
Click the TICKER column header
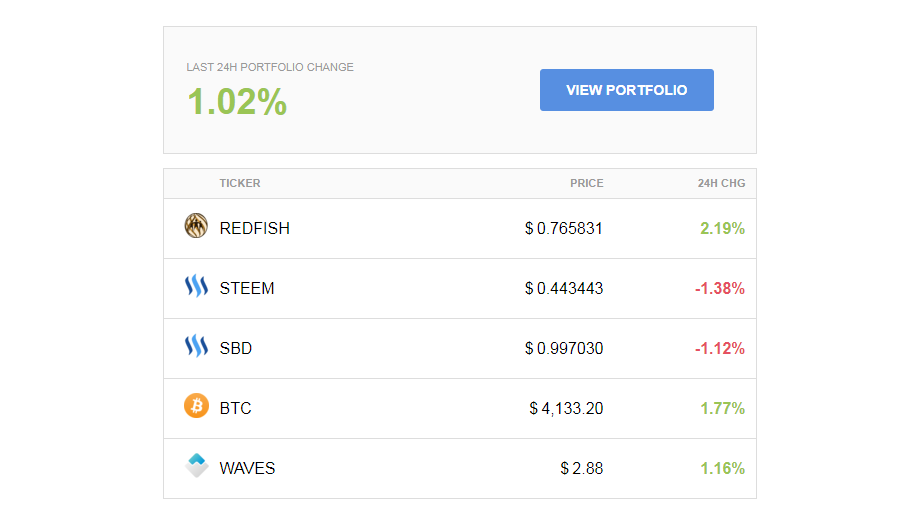point(239,183)
